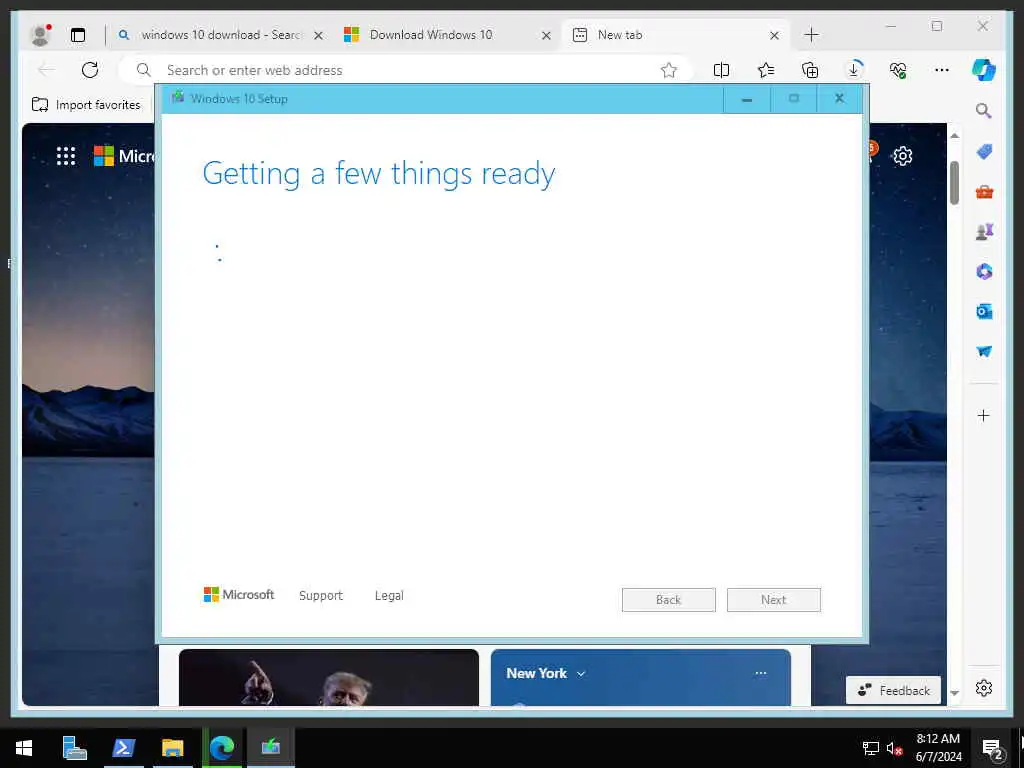Open the notification center icon
This screenshot has width=1024, height=768.
tap(993, 749)
